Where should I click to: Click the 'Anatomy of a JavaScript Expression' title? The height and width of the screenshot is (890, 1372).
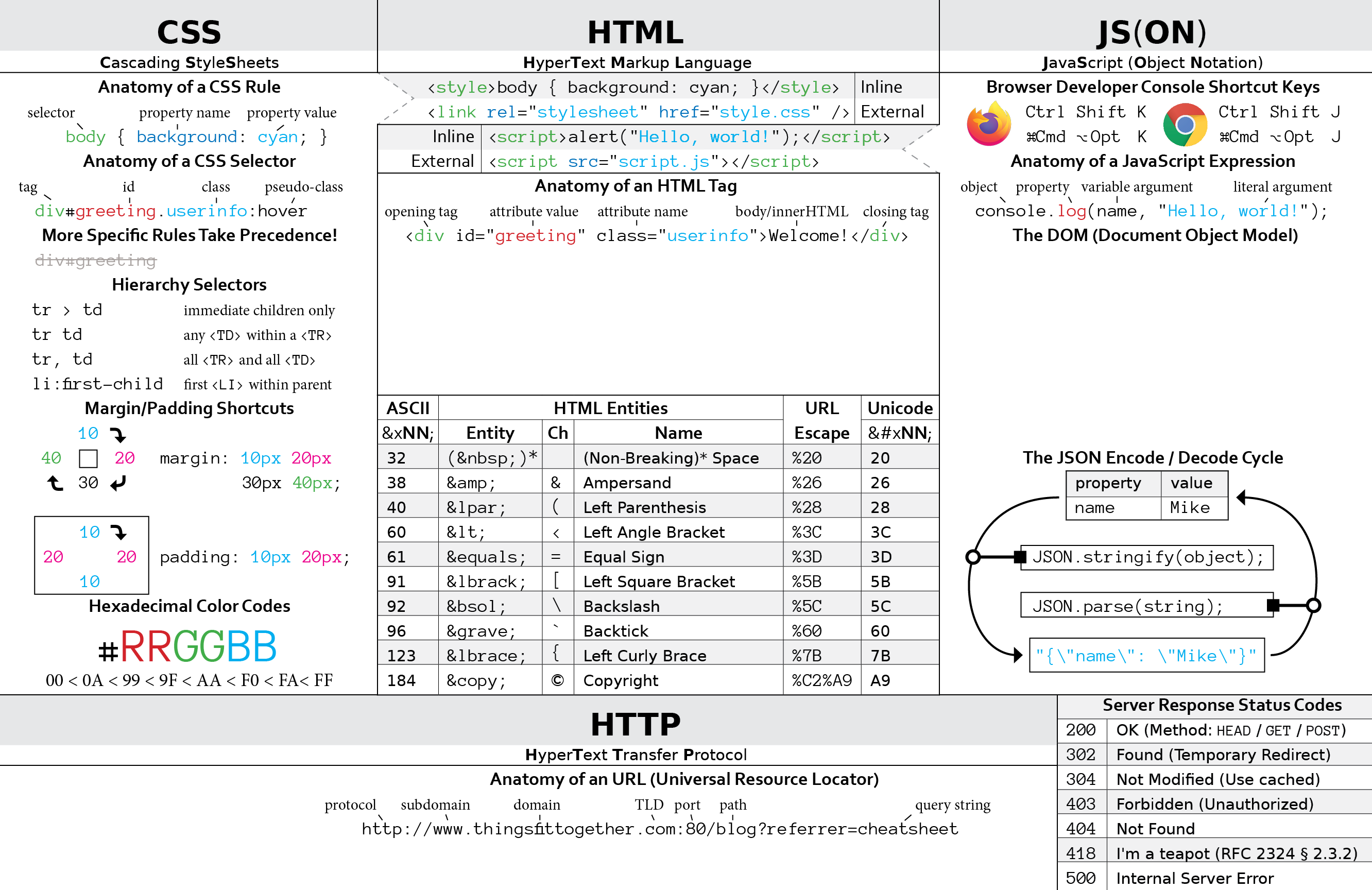[1153, 161]
